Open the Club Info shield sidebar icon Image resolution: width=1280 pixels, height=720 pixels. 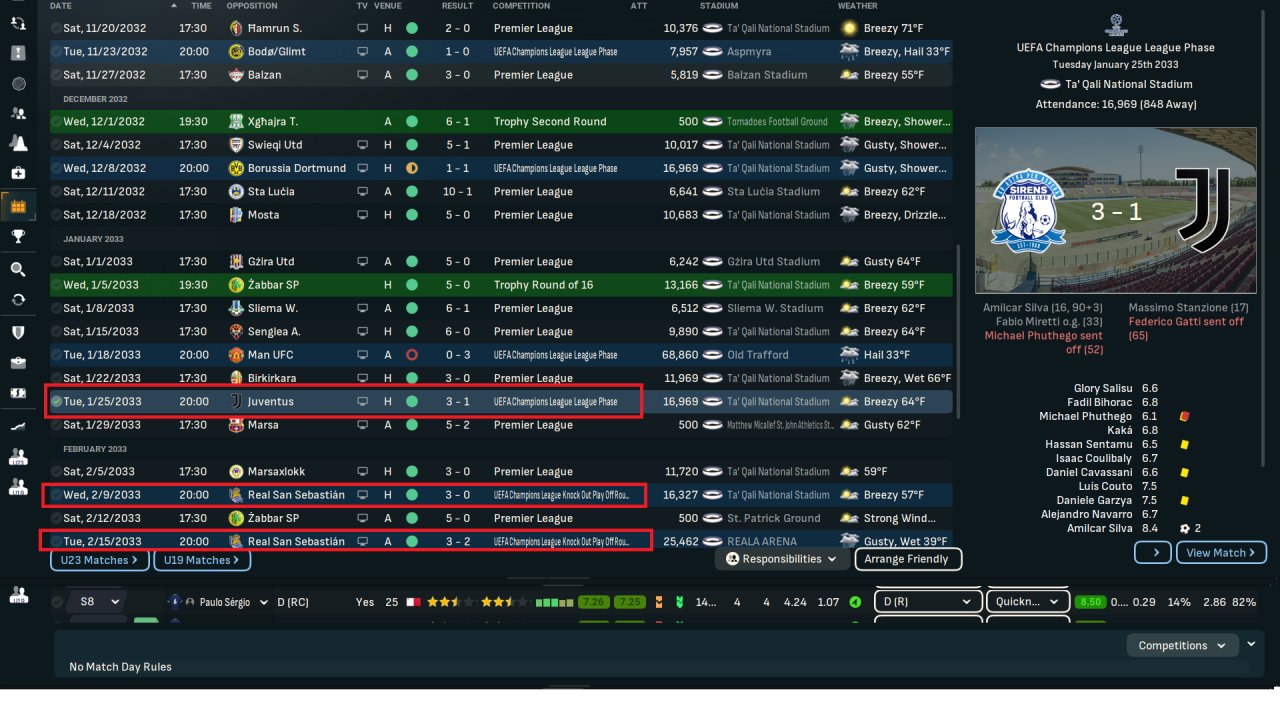[18, 331]
